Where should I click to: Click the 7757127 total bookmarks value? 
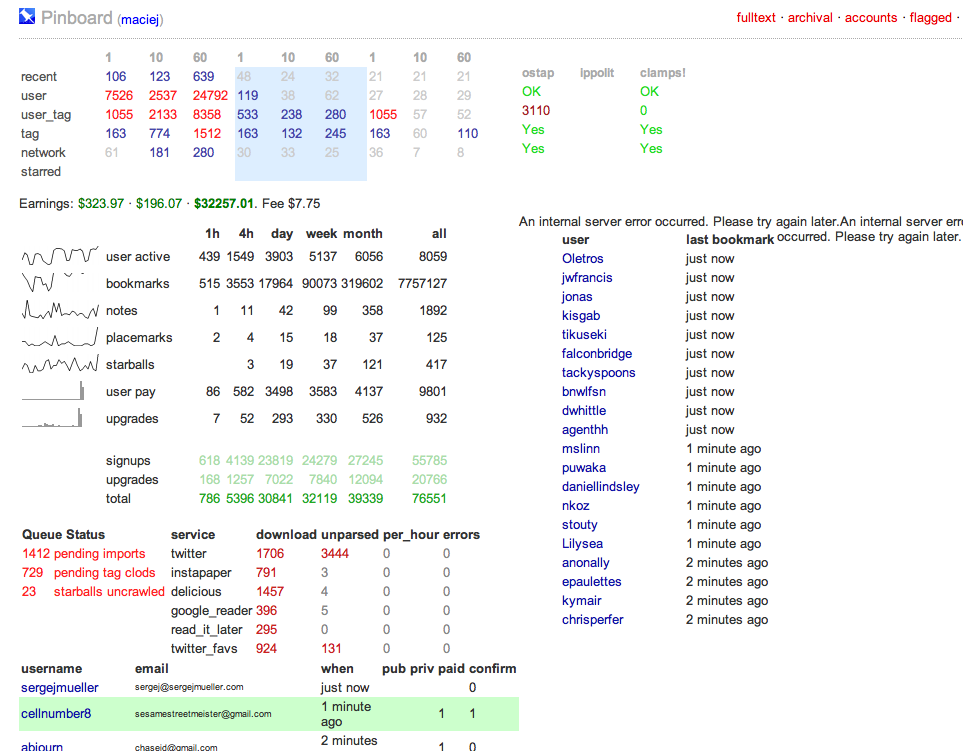[x=423, y=284]
